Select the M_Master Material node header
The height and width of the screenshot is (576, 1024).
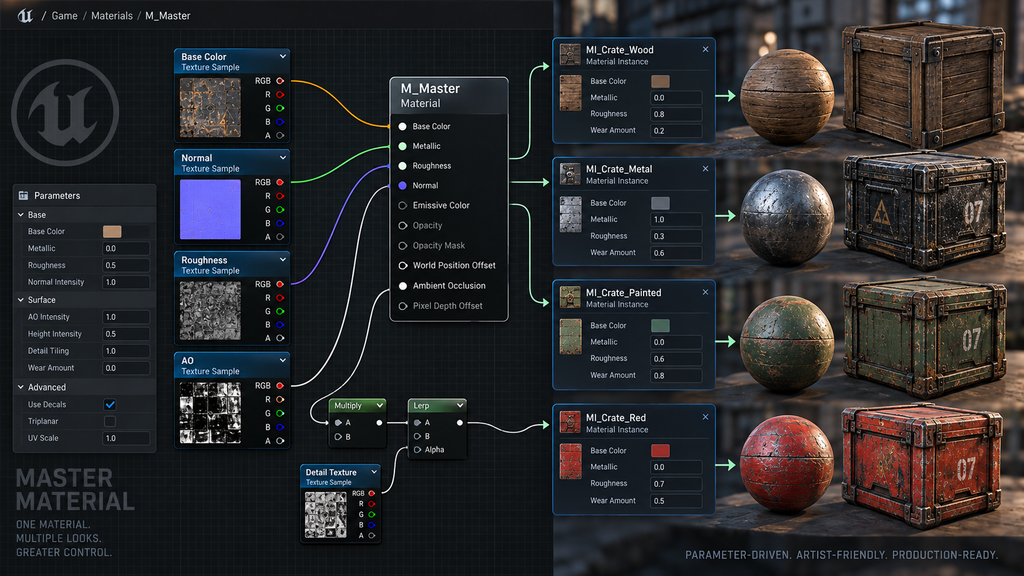pos(449,95)
